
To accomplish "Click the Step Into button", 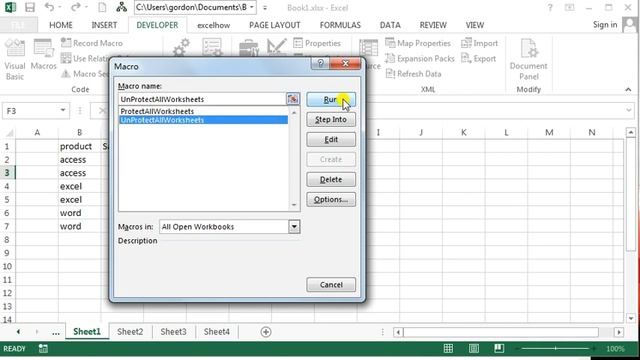I will coord(331,120).
